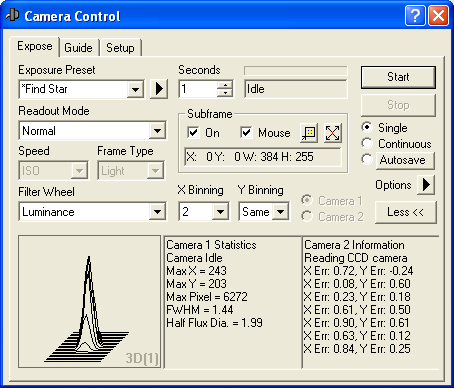The width and height of the screenshot is (454, 388).
Task: Click the Less << button
Action: pyautogui.click(x=405, y=212)
